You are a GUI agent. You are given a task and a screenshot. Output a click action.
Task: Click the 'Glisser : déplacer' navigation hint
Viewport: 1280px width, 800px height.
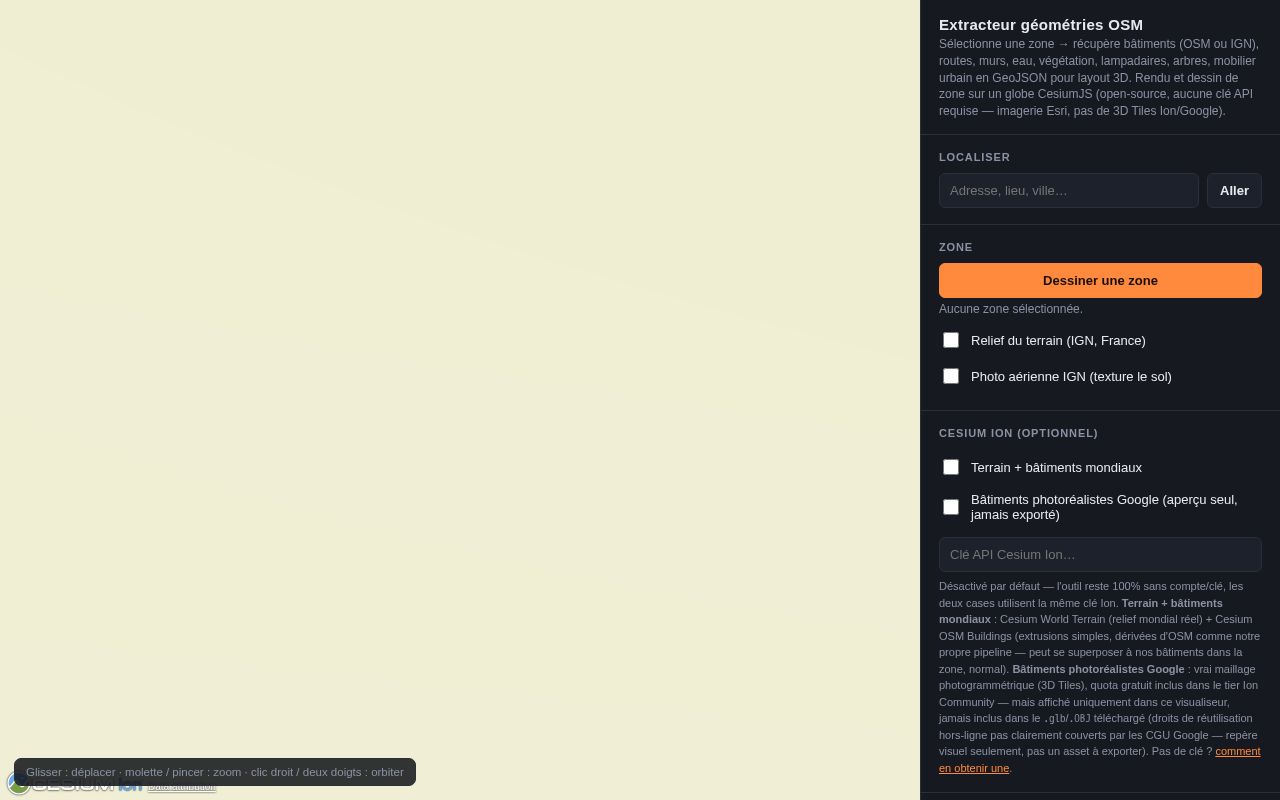pyautogui.click(x=215, y=772)
